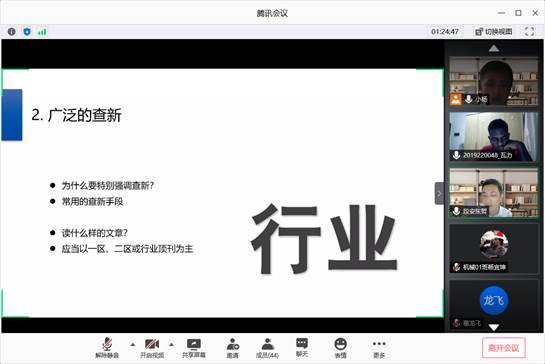Show next participants with down arrow
The width and height of the screenshot is (545, 364).
(x=494, y=327)
